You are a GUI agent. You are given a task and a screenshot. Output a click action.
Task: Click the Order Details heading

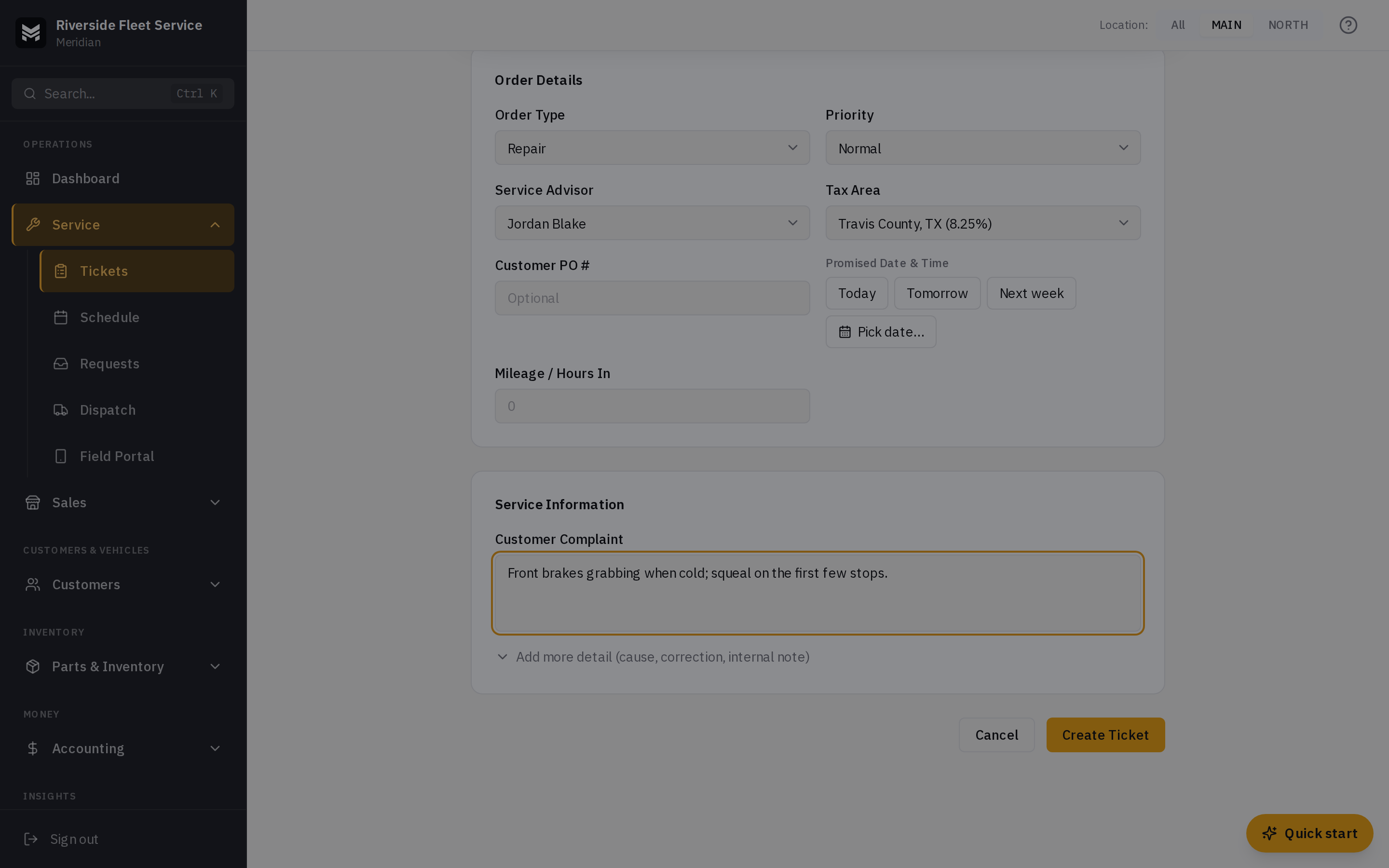pos(538,81)
